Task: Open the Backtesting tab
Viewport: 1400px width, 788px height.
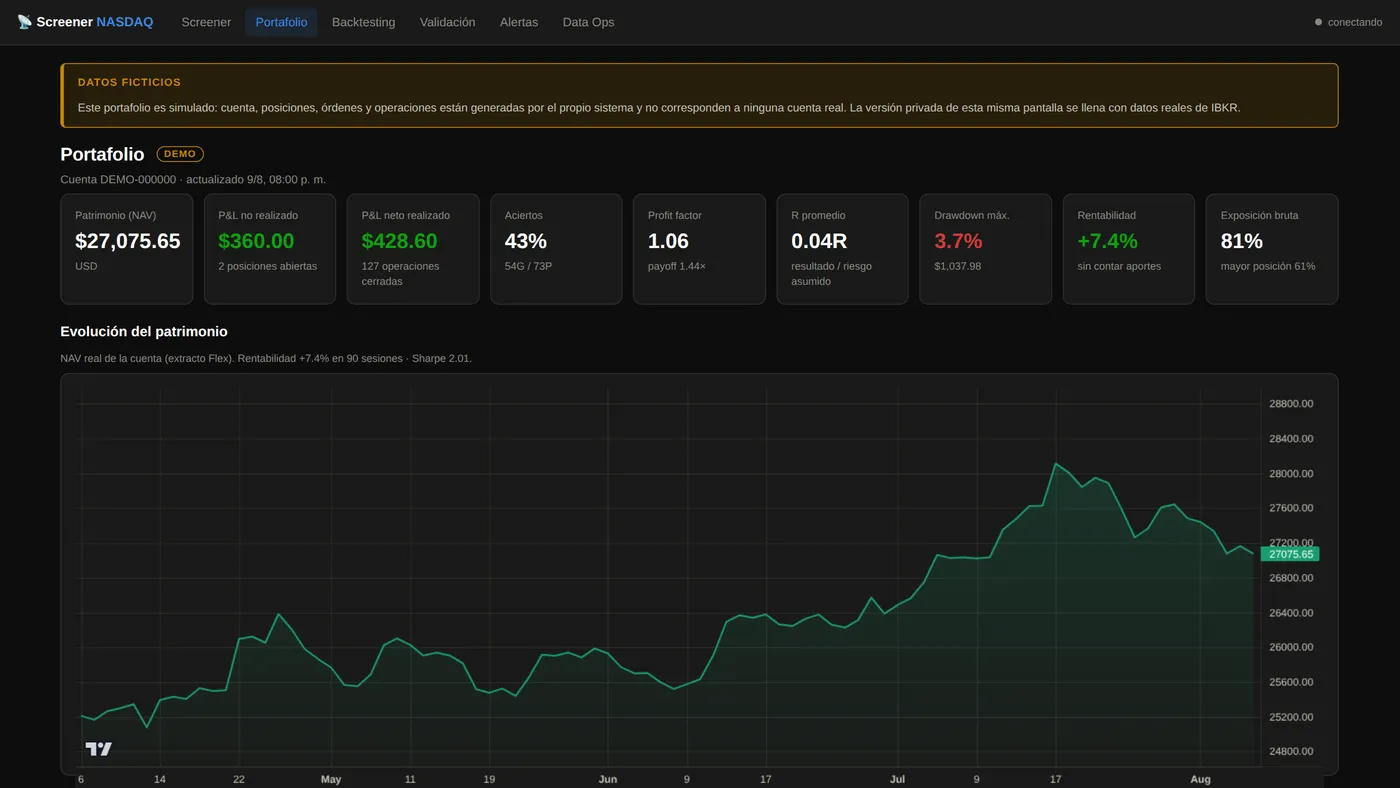Action: (363, 22)
